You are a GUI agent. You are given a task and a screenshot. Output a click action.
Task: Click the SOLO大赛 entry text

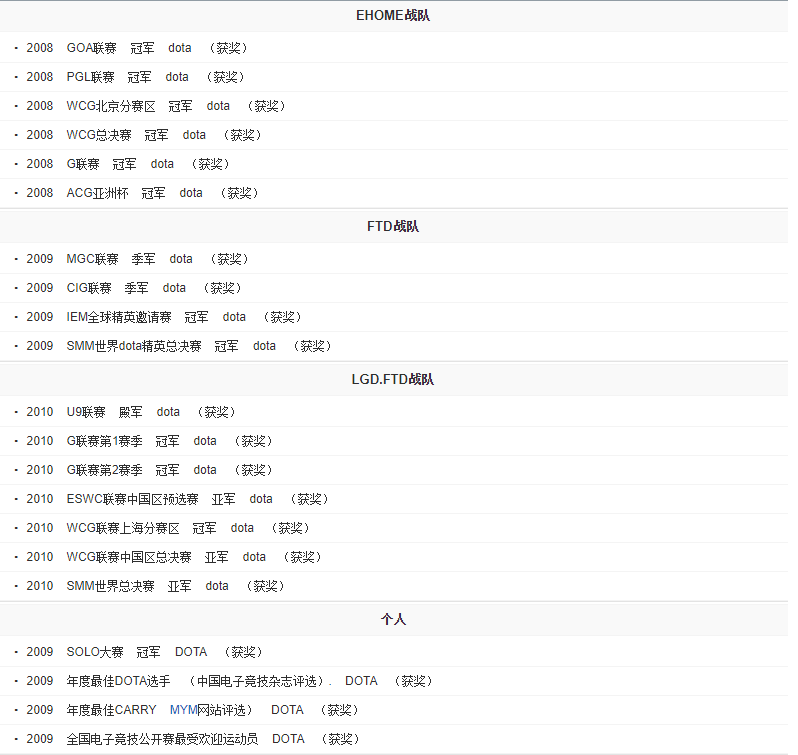pos(95,652)
